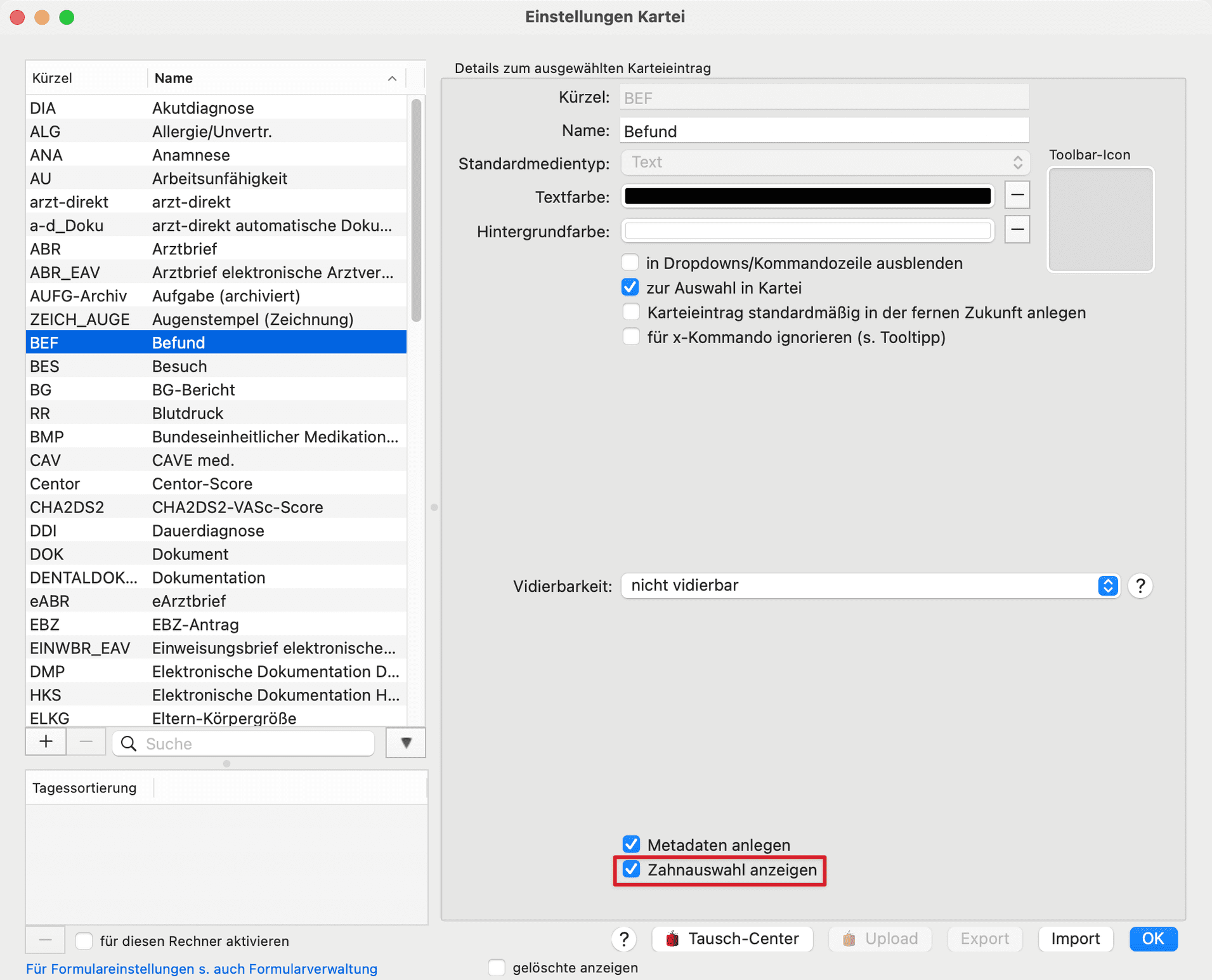Open help for Vidierbarkeit
The width and height of the screenshot is (1212, 980).
1140,585
